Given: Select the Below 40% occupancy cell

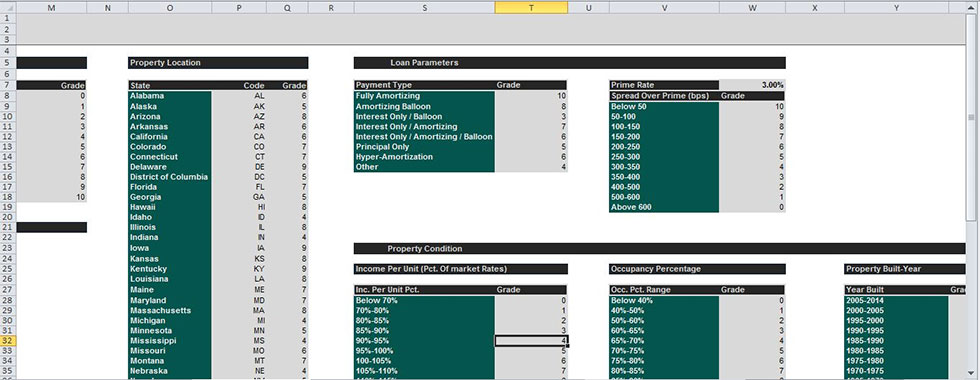Looking at the screenshot, I should coord(664,301).
